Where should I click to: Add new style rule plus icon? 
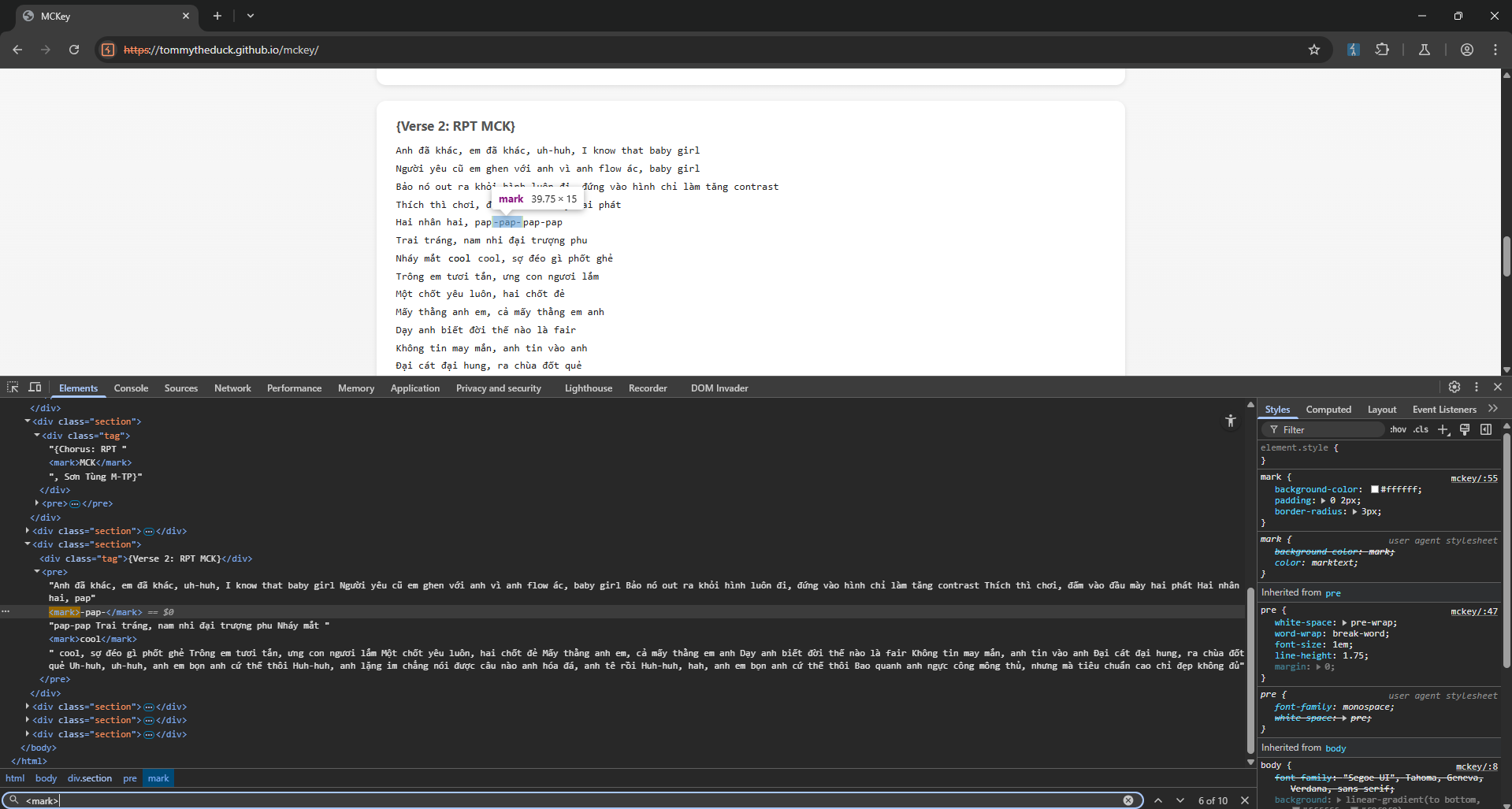coord(1443,429)
